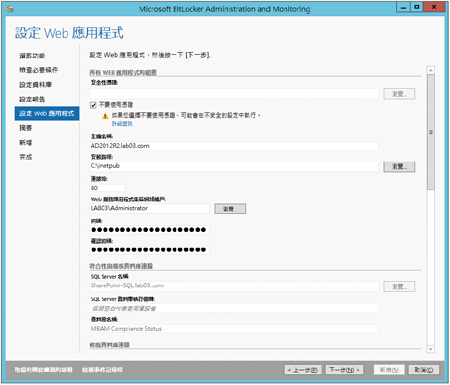Go back with the 上一步 button

coord(303,370)
